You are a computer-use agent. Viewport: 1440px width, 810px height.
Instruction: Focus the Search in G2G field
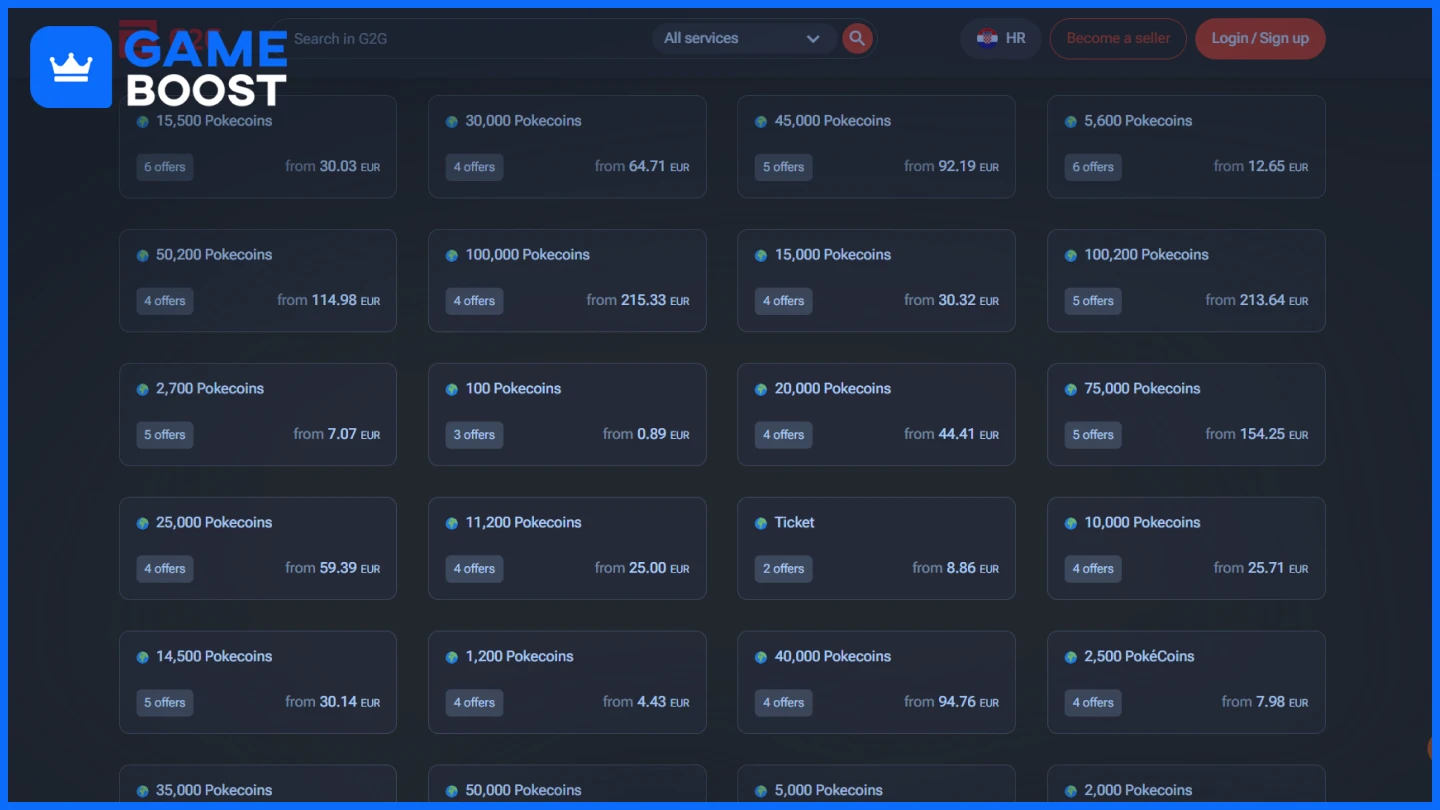(x=460, y=38)
